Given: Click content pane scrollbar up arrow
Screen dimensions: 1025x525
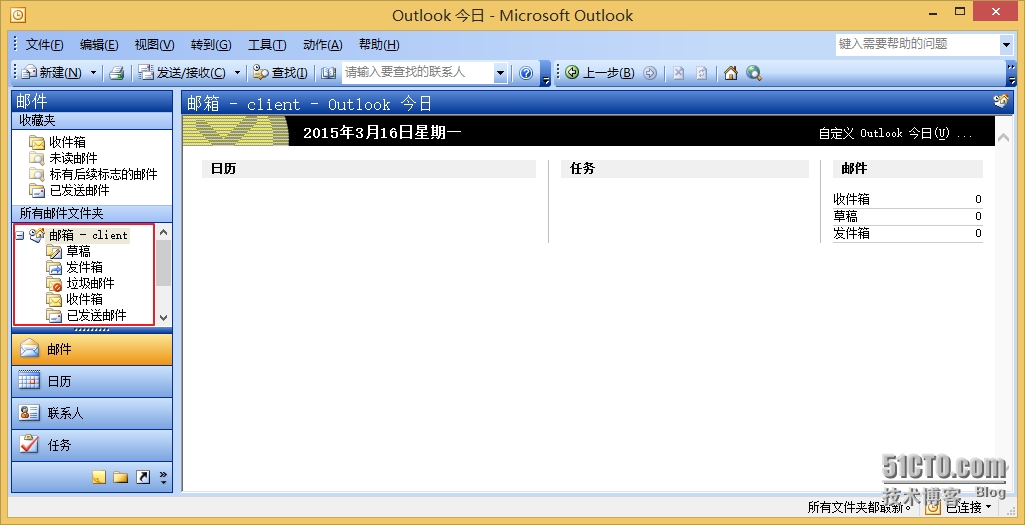Looking at the screenshot, I should pyautogui.click(x=1003, y=137).
